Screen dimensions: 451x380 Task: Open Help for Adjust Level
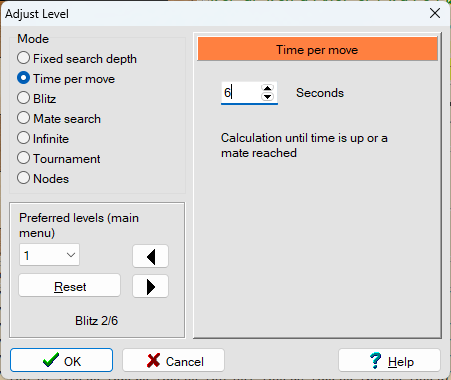click(x=389, y=360)
